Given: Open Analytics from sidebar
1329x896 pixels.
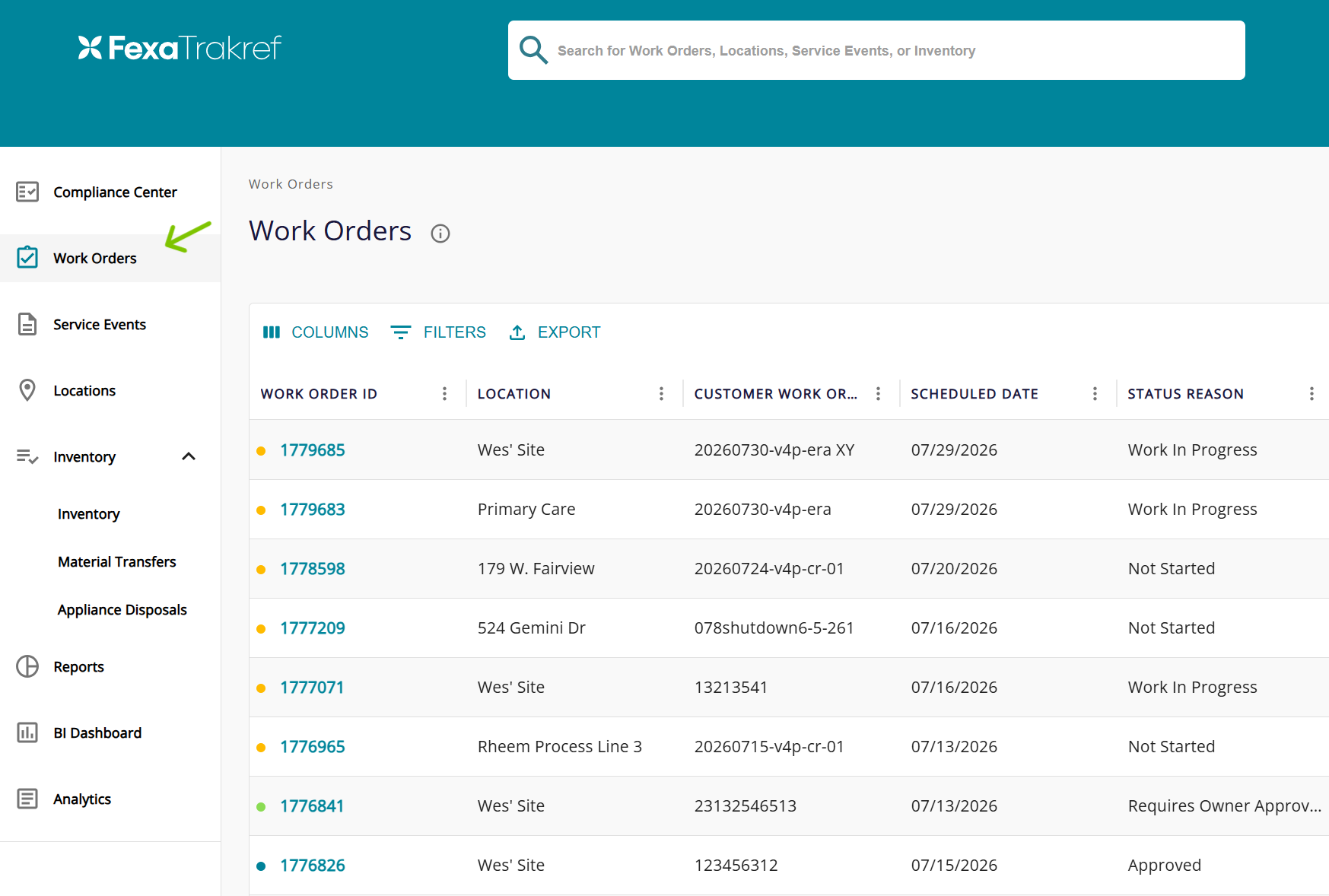Looking at the screenshot, I should tap(110, 799).
